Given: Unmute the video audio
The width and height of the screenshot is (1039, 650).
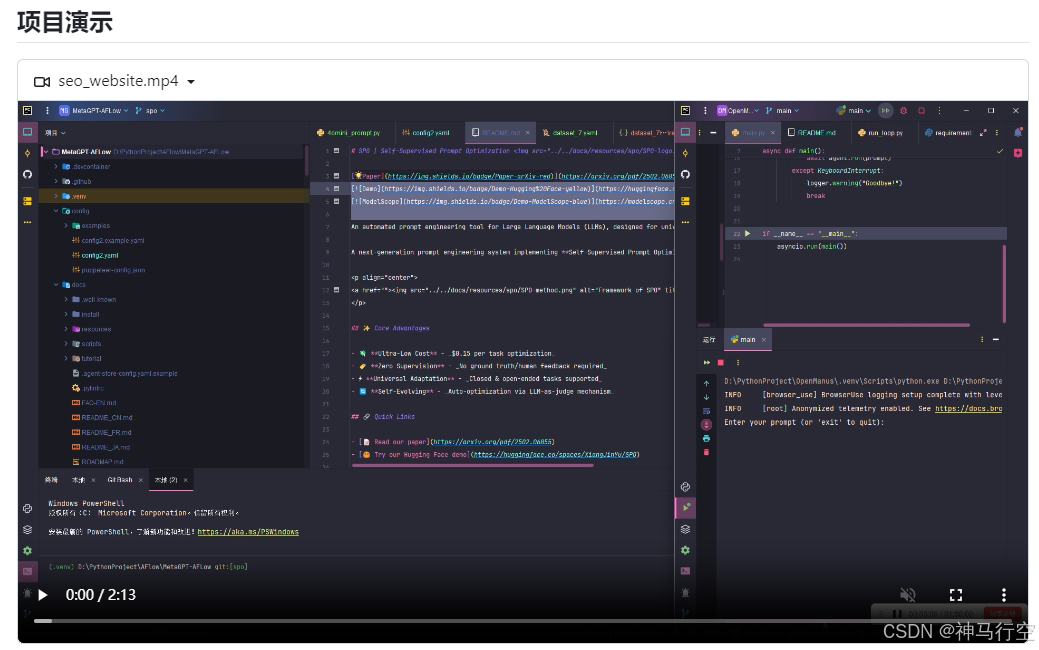Looking at the screenshot, I should pos(908,594).
